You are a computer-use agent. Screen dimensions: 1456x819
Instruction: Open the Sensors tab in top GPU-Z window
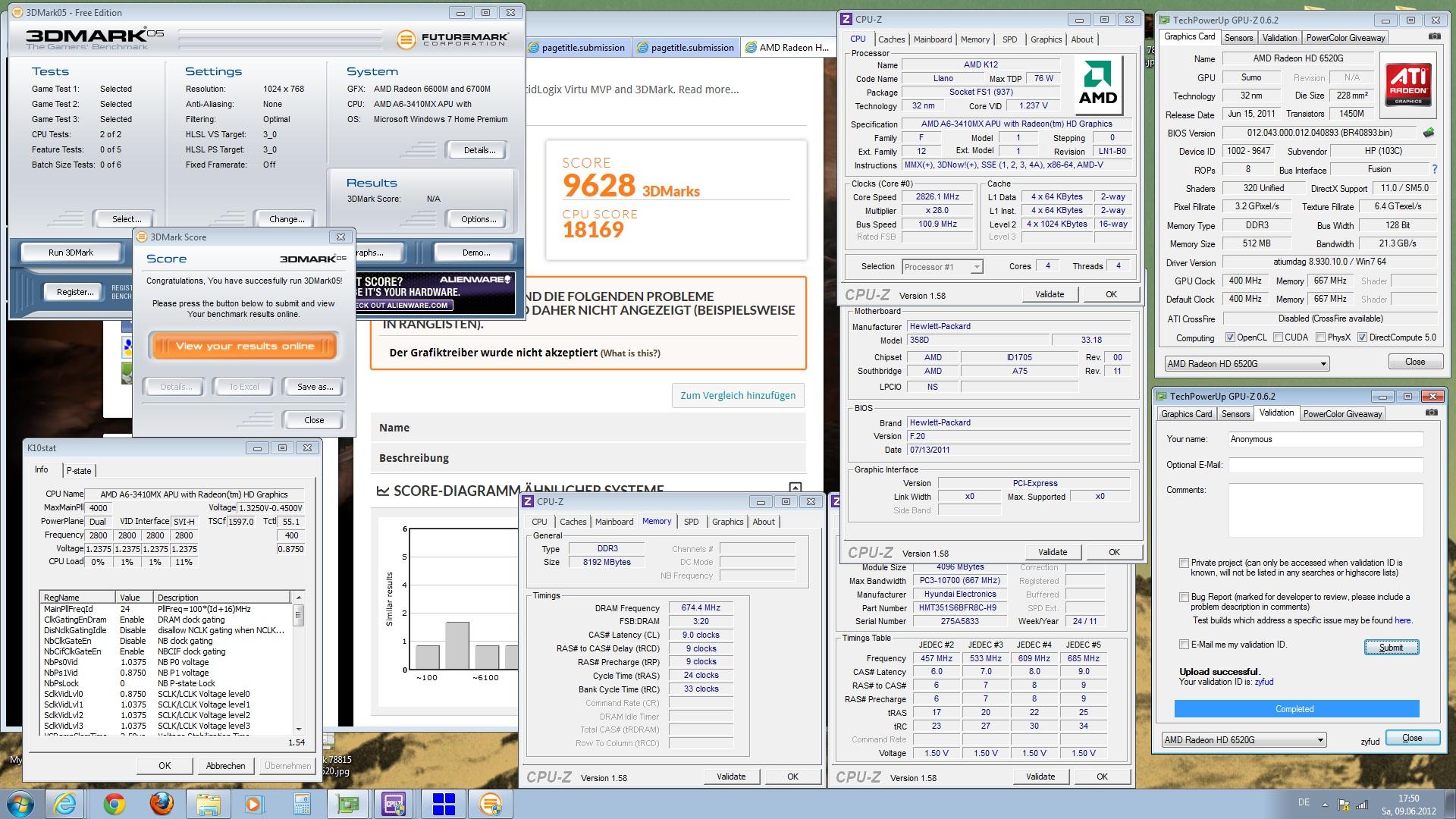click(1238, 38)
